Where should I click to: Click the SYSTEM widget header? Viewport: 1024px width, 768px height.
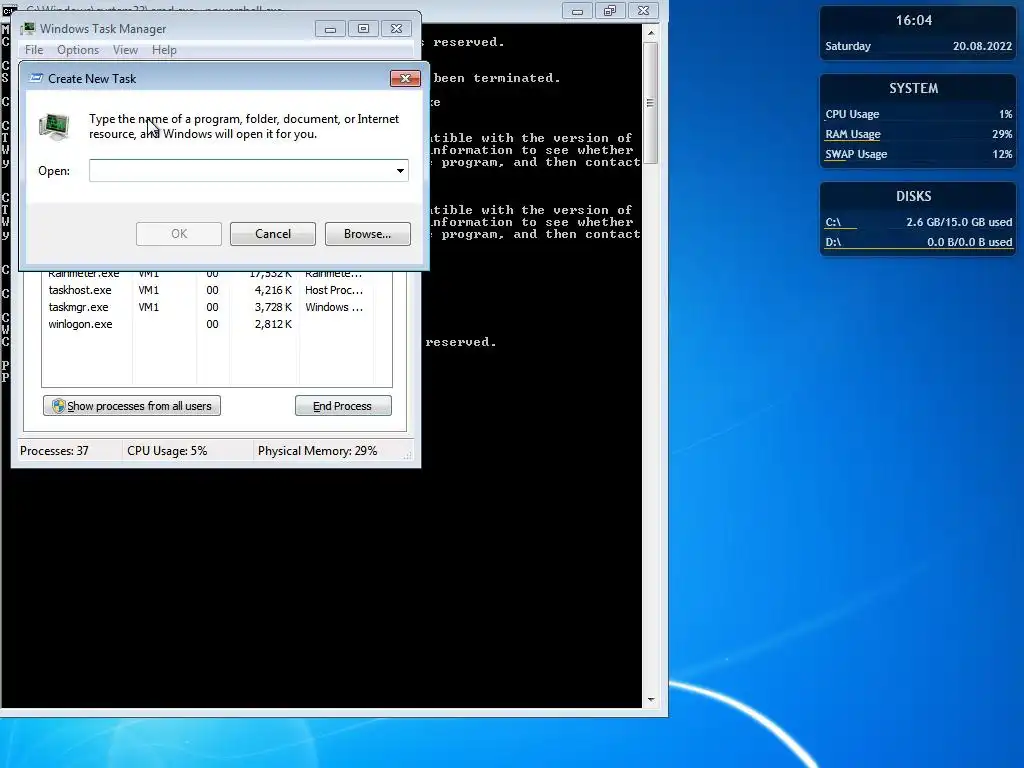[x=914, y=88]
